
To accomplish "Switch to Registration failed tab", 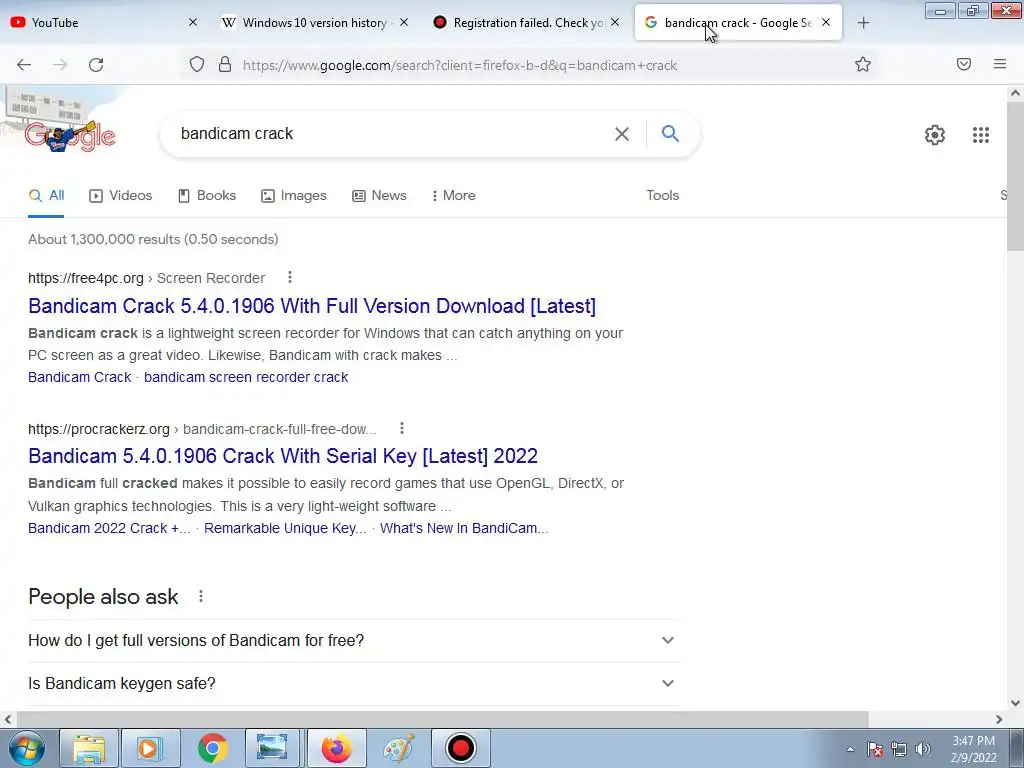I will [x=526, y=22].
